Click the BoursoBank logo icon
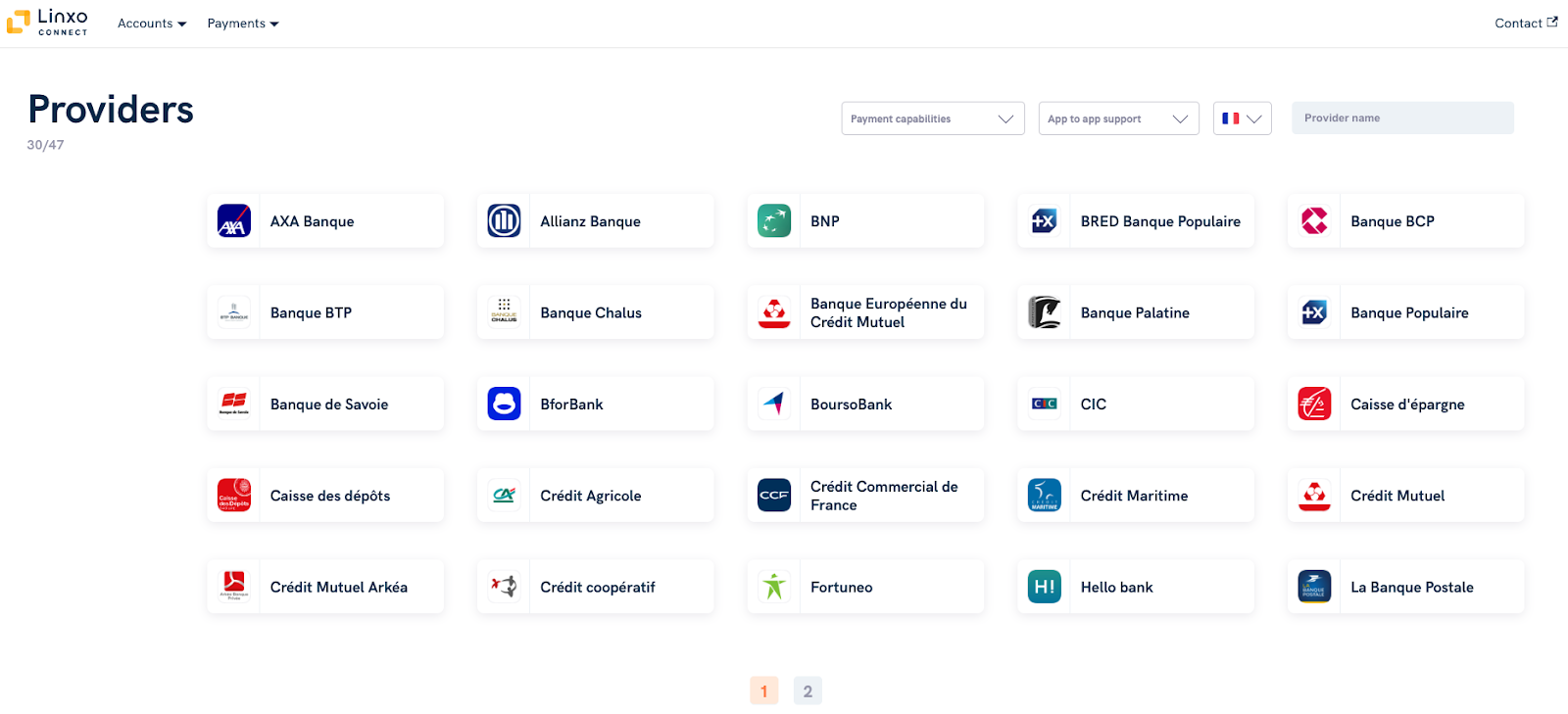The width and height of the screenshot is (1568, 714). (774, 404)
